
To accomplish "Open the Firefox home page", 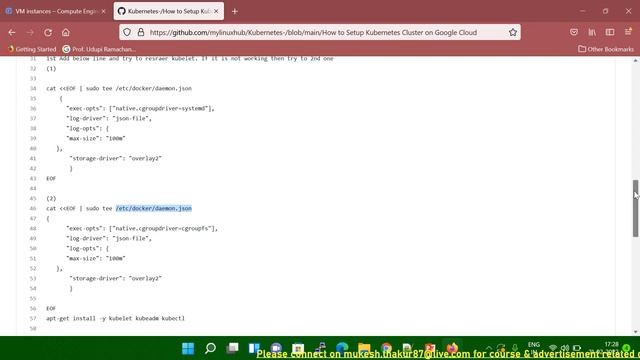I will click(66, 32).
